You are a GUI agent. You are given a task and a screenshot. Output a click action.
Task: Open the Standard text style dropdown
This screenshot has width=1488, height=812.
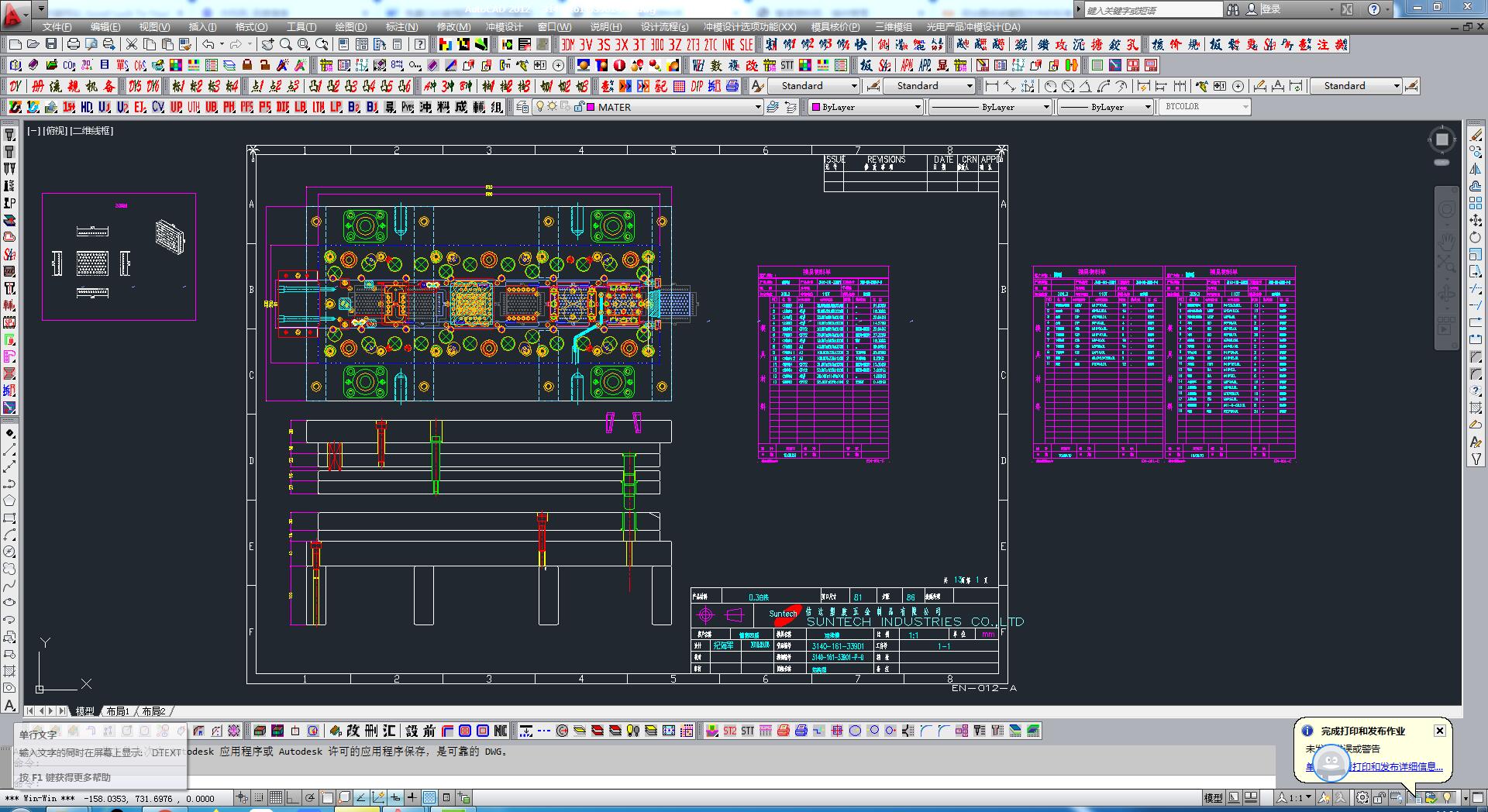click(854, 86)
